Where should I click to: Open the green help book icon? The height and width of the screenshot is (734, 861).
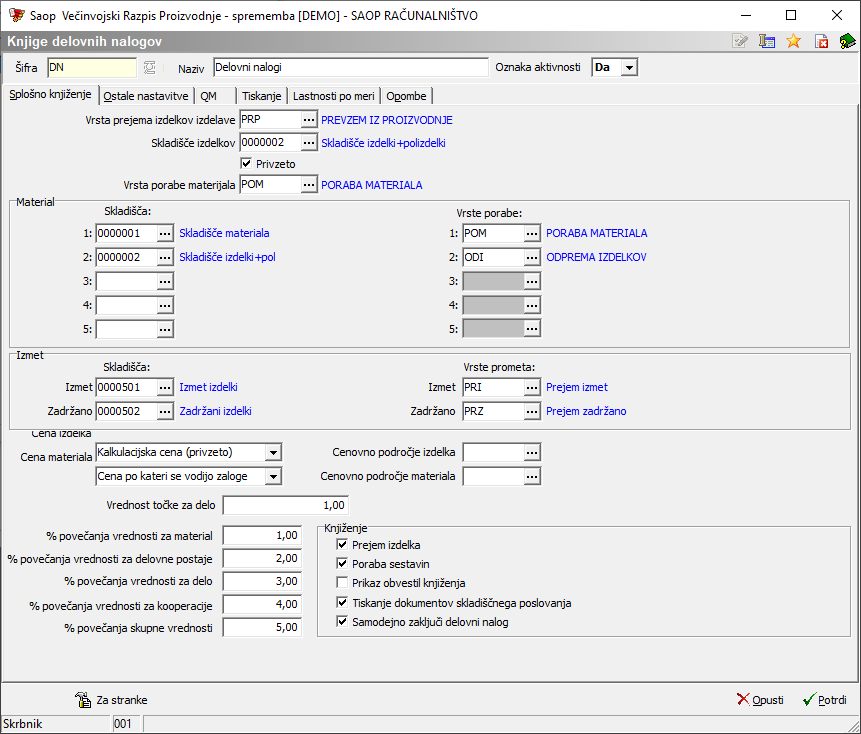847,41
